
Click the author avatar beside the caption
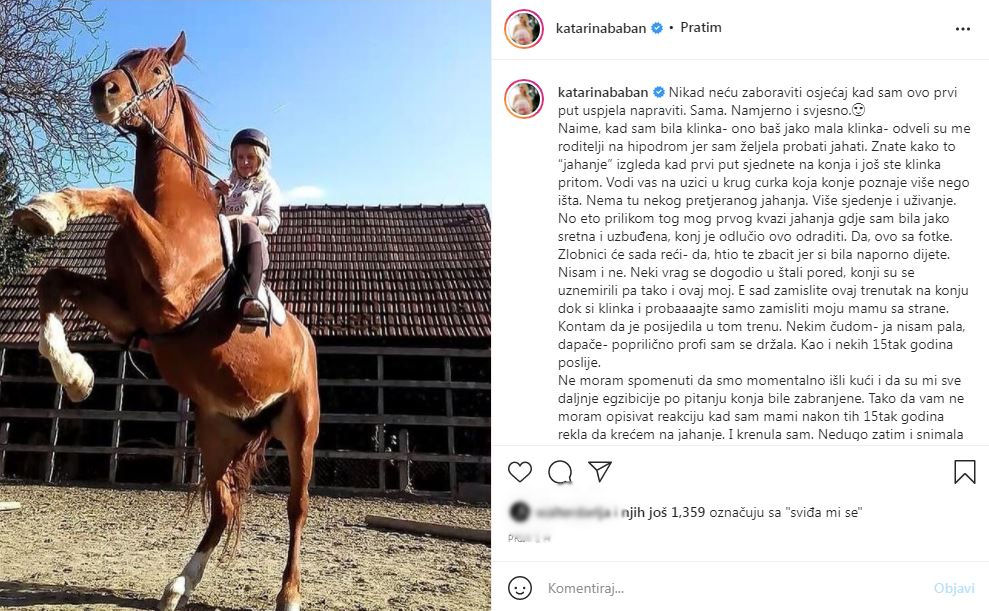pos(524,99)
